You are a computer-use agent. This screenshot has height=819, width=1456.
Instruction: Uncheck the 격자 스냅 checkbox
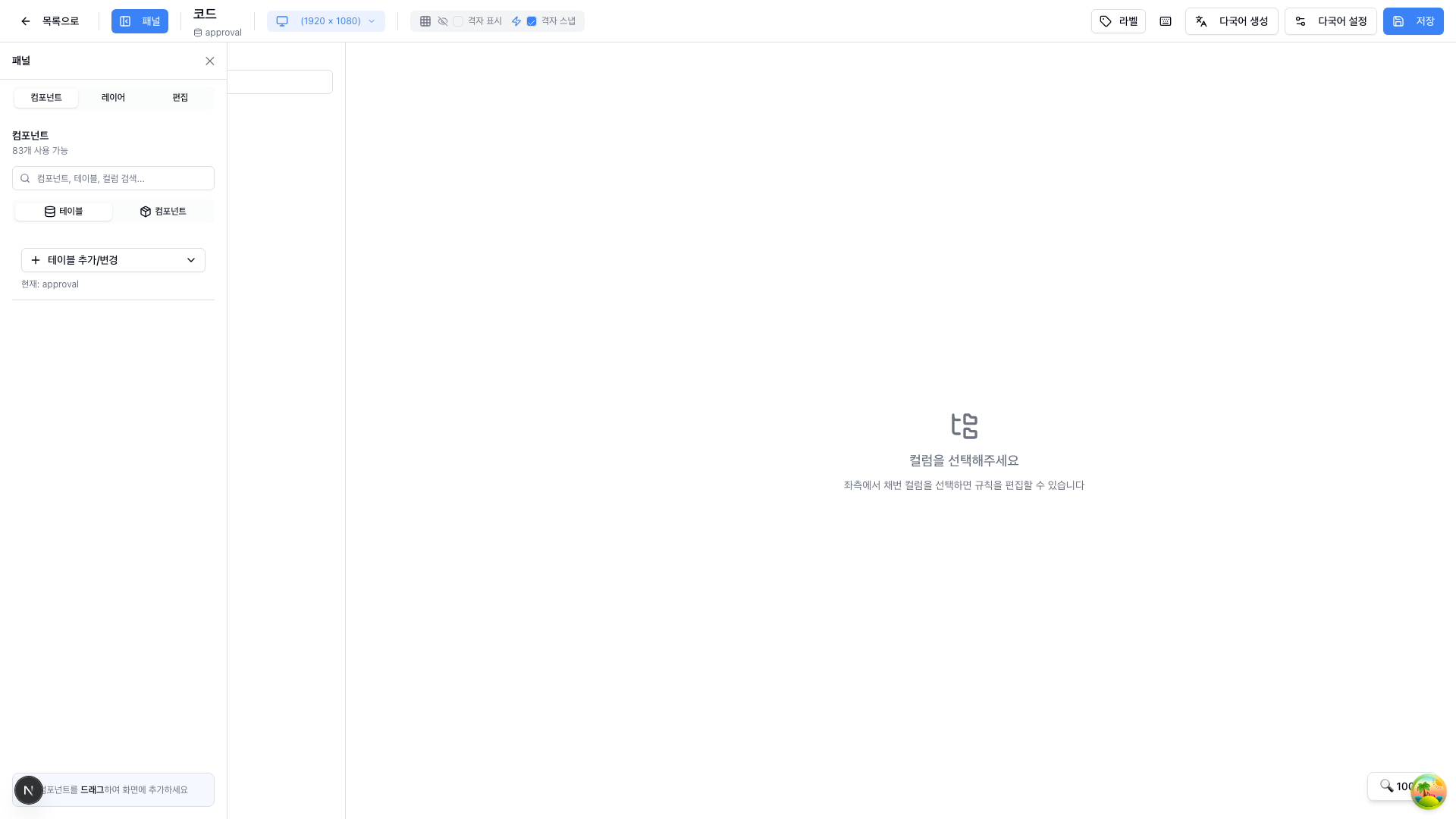point(532,21)
